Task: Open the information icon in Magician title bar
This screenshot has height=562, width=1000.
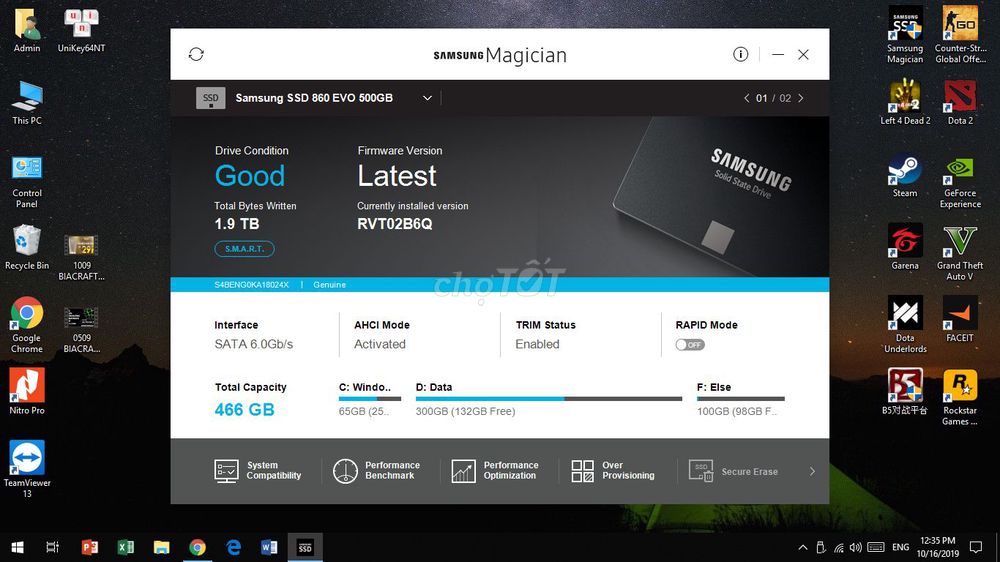Action: 740,54
